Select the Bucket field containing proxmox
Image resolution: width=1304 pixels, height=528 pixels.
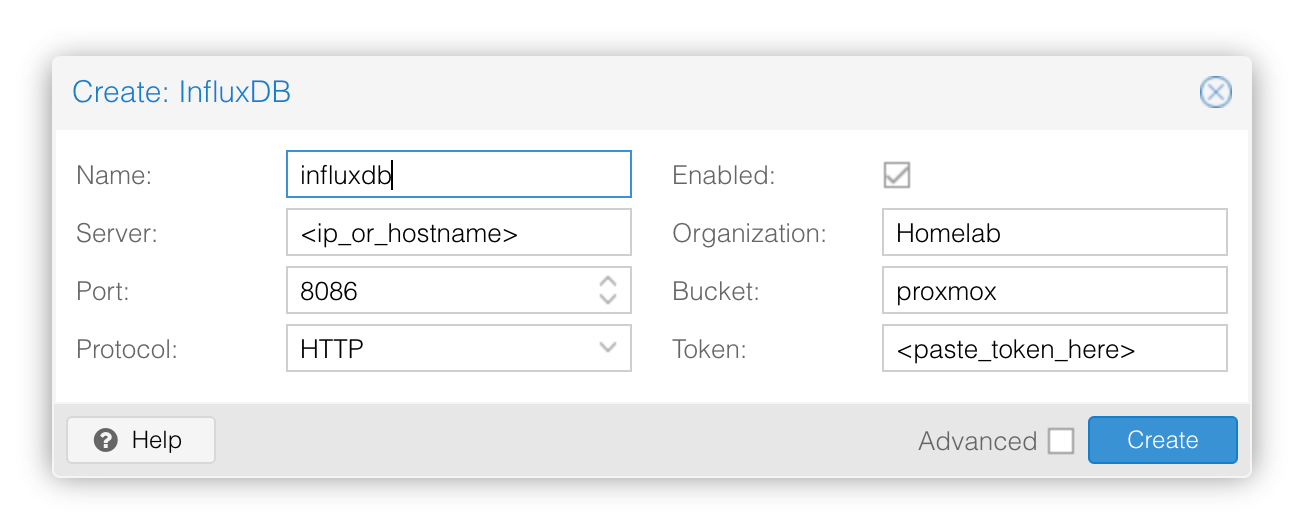click(1054, 291)
